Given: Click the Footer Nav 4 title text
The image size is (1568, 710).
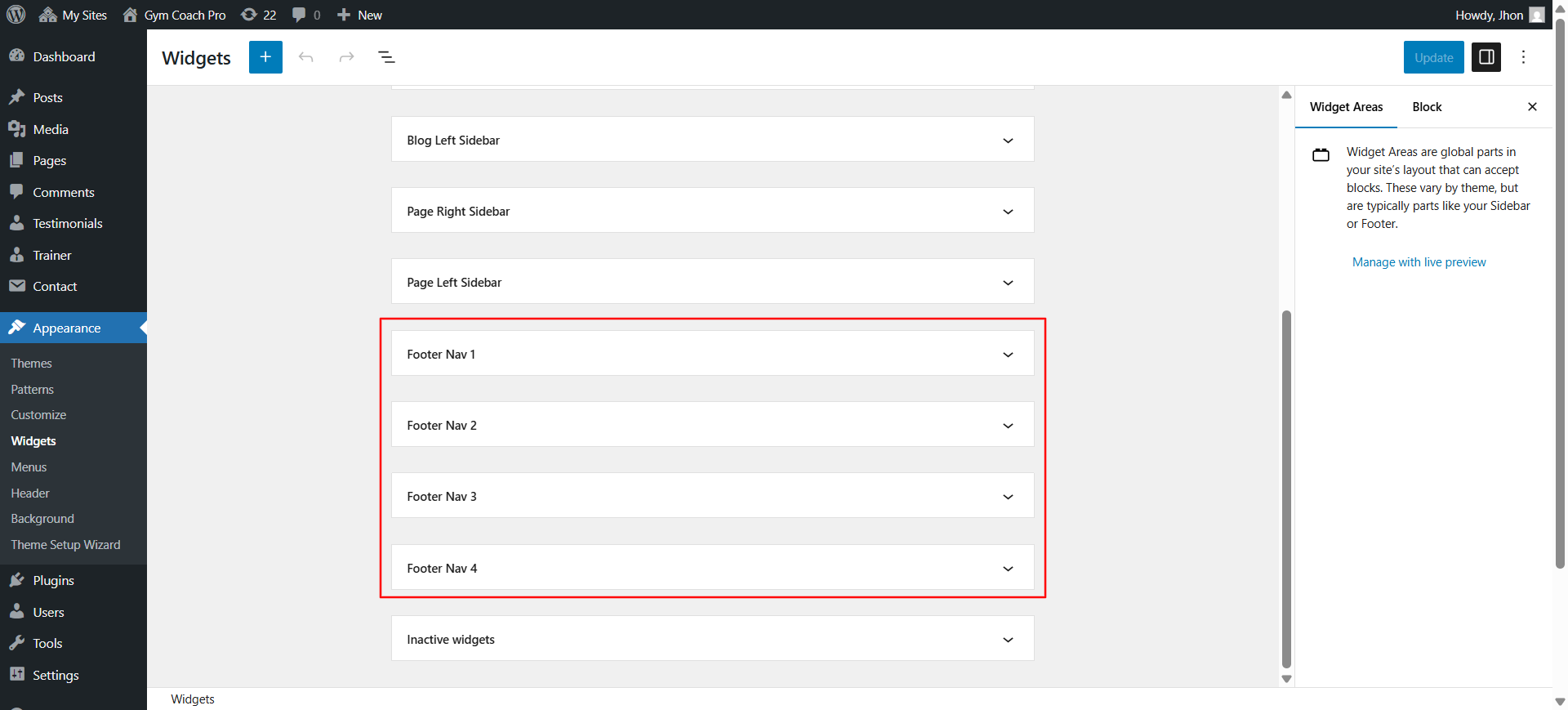Looking at the screenshot, I should click(442, 569).
